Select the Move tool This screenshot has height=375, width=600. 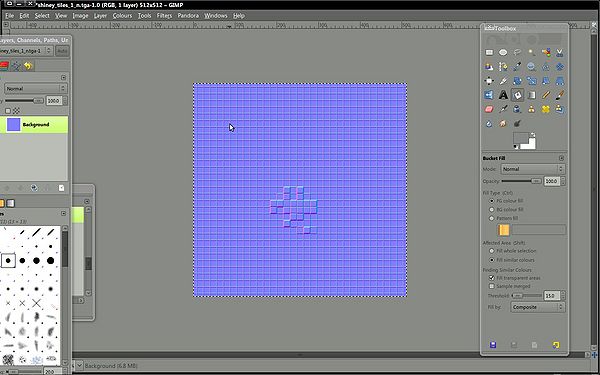click(560, 67)
